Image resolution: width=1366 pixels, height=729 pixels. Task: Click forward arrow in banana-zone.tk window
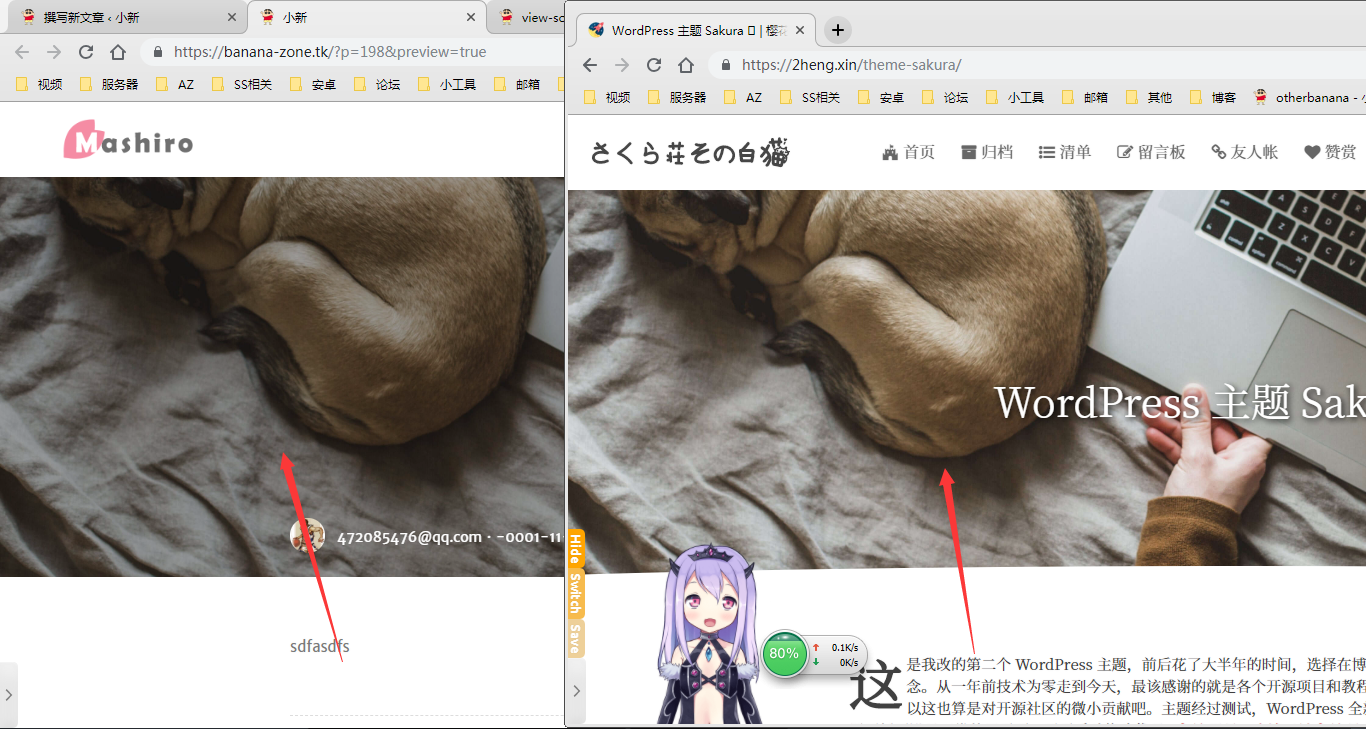[x=54, y=52]
